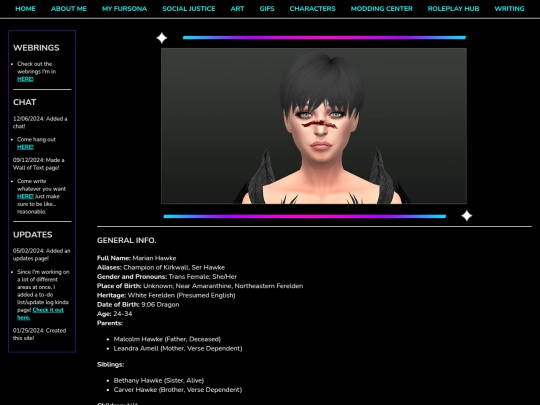Follow the HERE! link under Come hang out

pos(25,147)
